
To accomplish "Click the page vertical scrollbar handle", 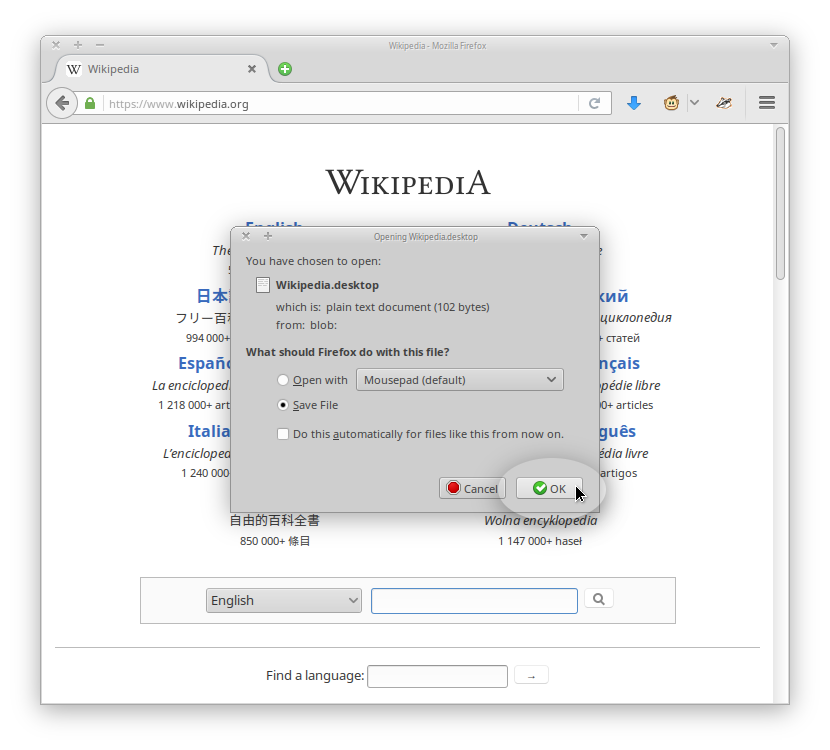I will point(780,203).
